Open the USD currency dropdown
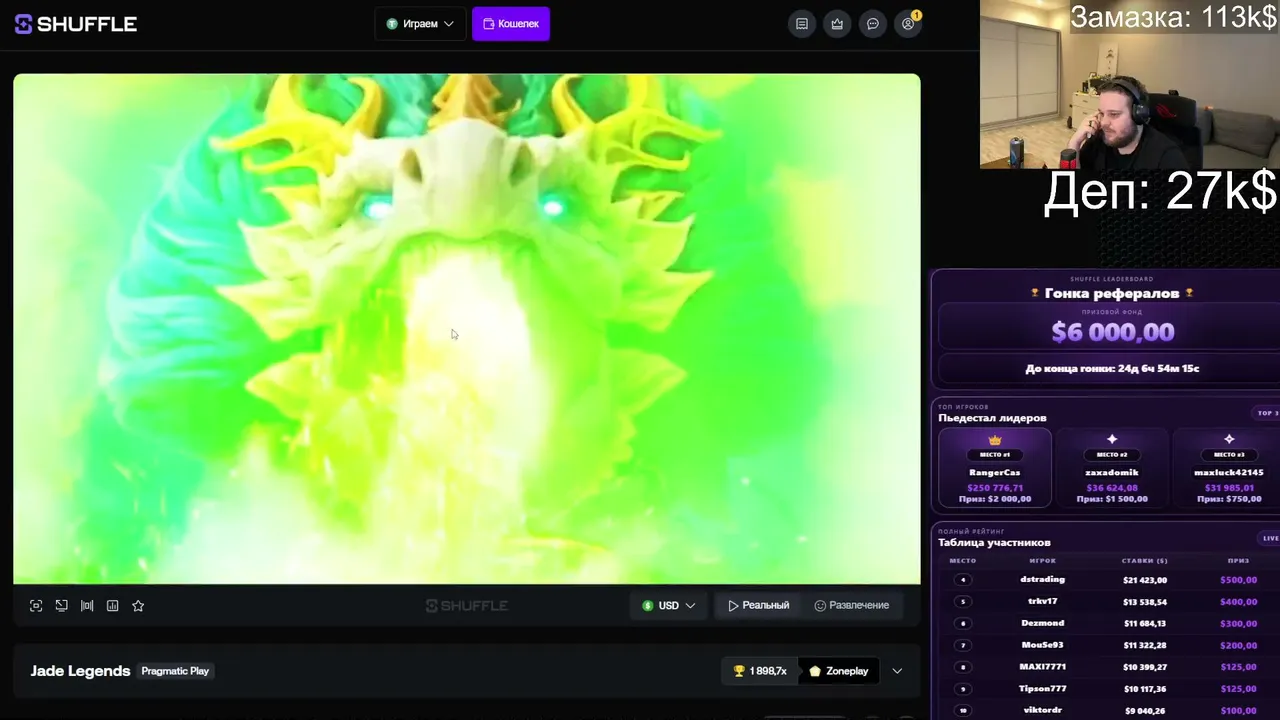The height and width of the screenshot is (720, 1280). [x=669, y=605]
